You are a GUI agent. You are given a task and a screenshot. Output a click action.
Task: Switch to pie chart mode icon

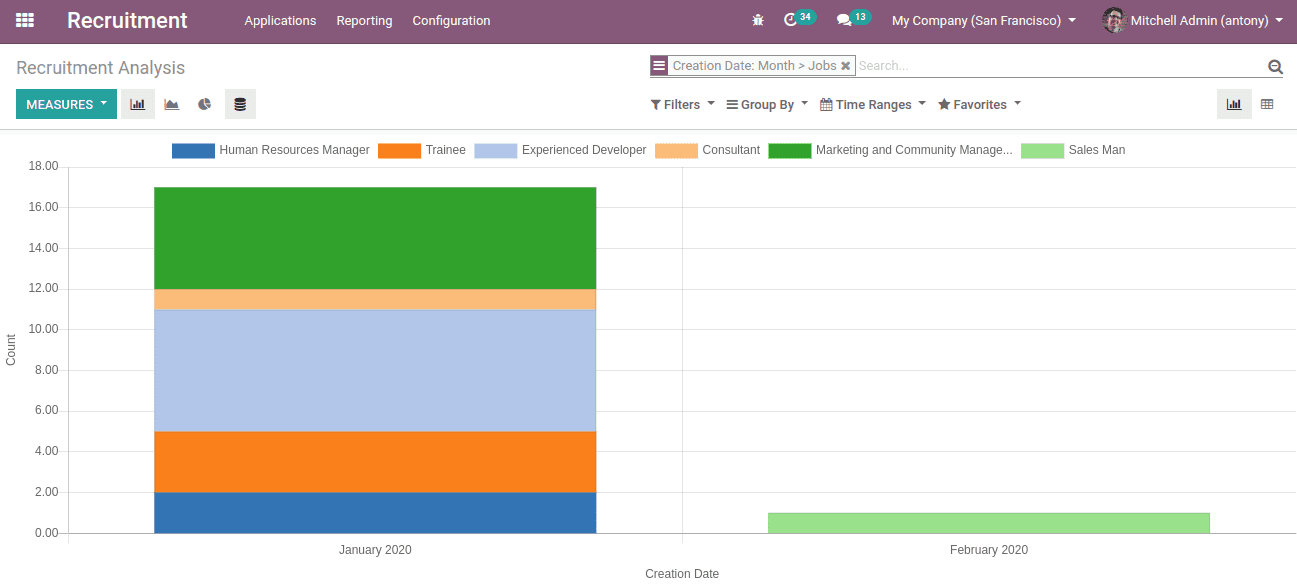tap(205, 104)
